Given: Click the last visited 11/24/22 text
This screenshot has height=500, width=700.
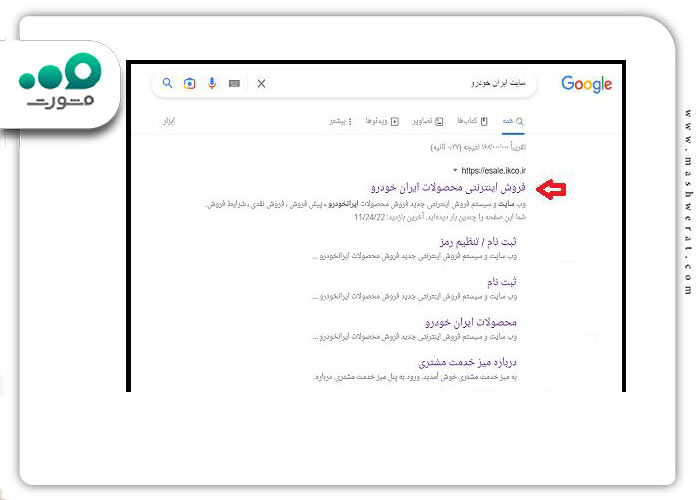Looking at the screenshot, I should click(440, 217).
